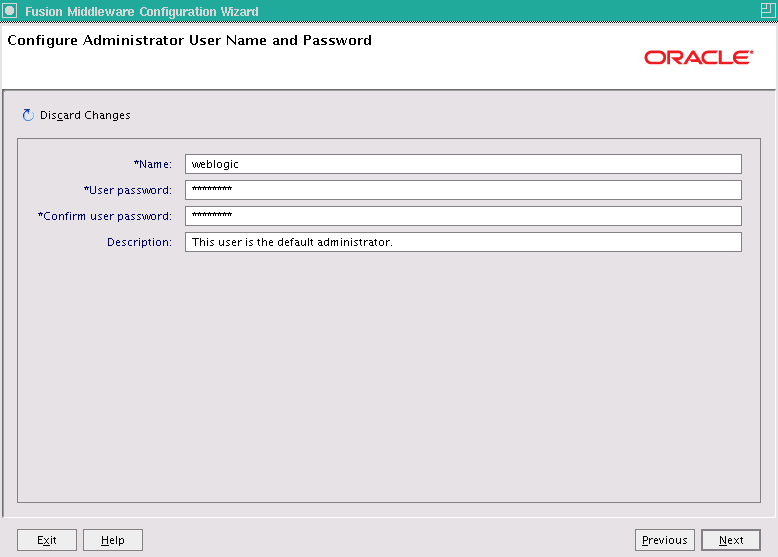Click the Configure Administrator User Name heading
The image size is (778, 557).
(189, 41)
